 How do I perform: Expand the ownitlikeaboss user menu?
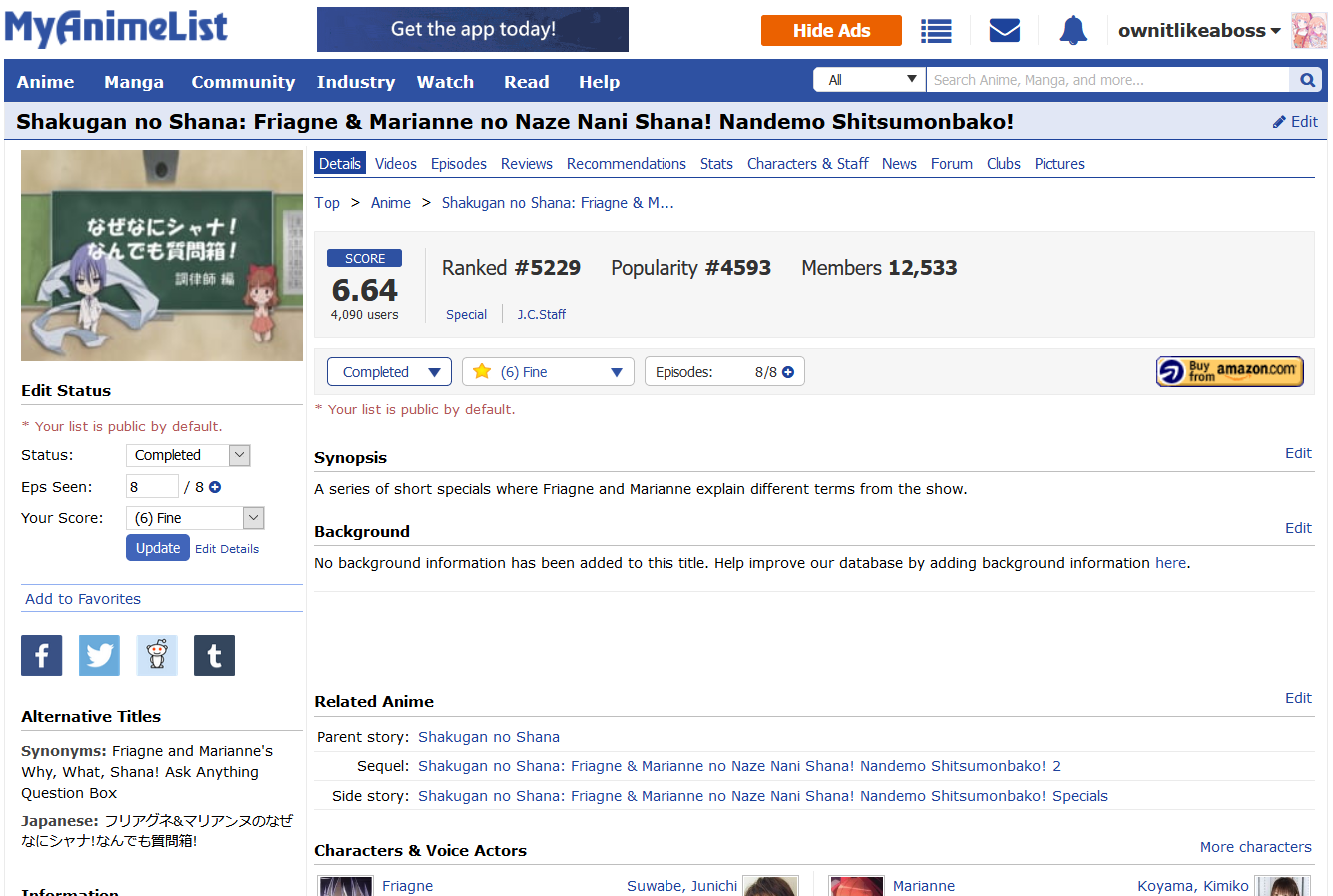click(x=1198, y=31)
